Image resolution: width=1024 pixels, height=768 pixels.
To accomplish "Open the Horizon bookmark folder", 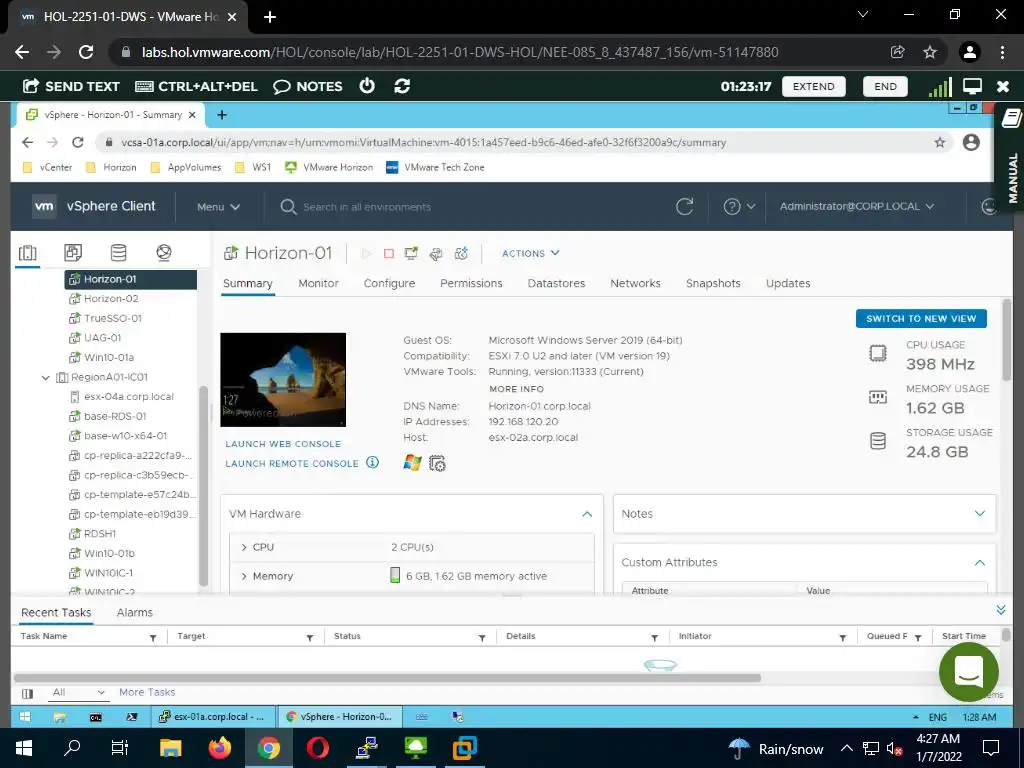I will tap(111, 167).
